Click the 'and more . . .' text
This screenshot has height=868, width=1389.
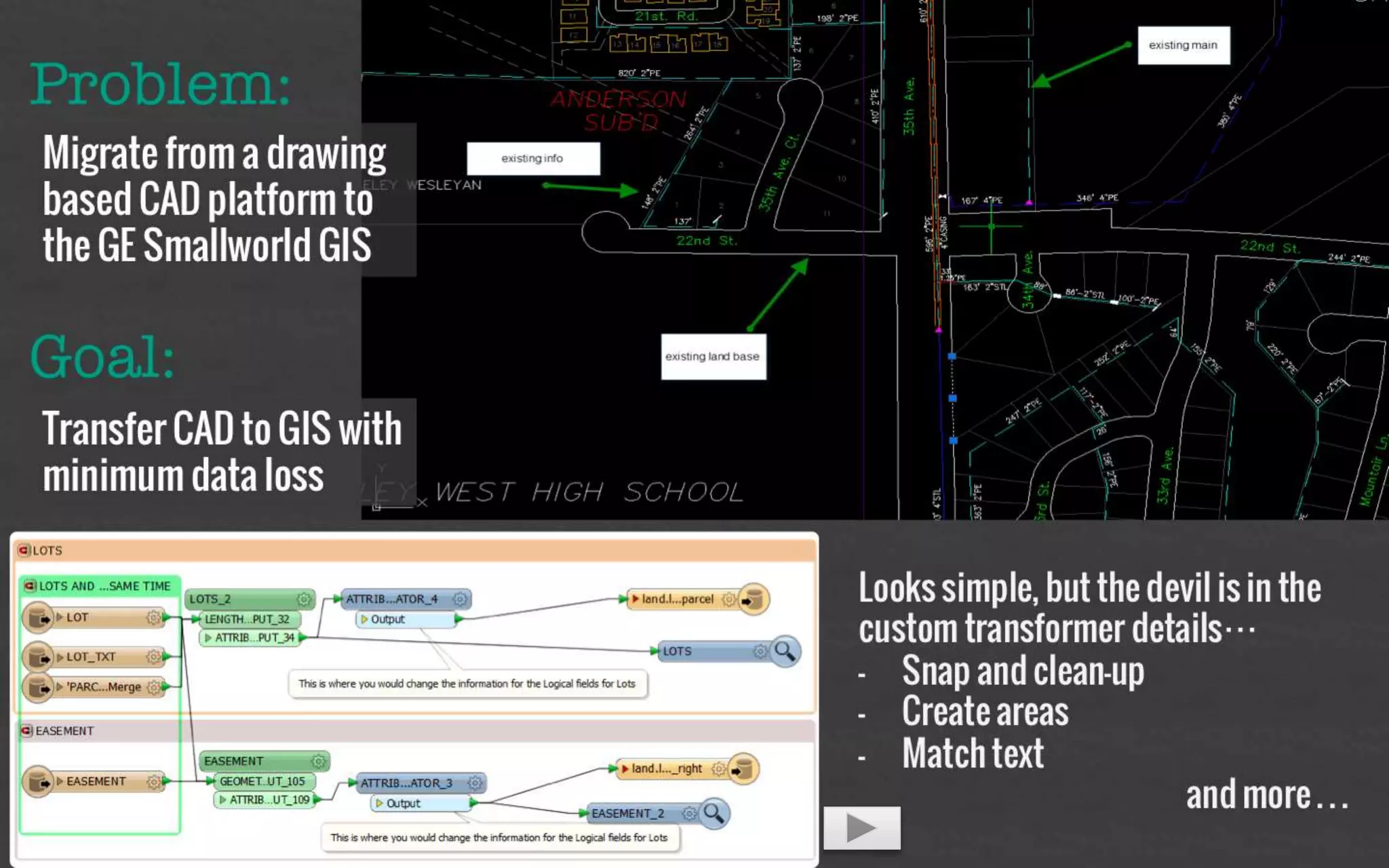1267,795
